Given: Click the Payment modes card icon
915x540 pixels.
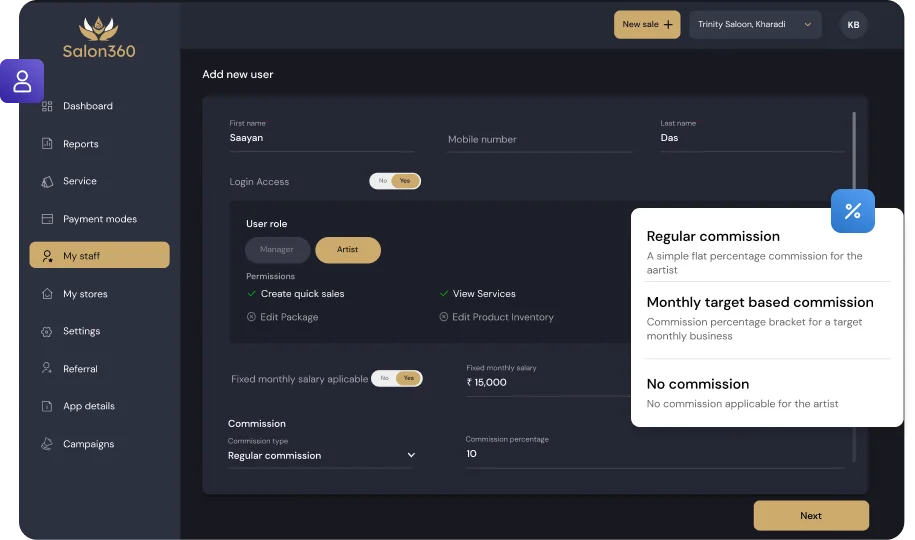Looking at the screenshot, I should coord(47,219).
